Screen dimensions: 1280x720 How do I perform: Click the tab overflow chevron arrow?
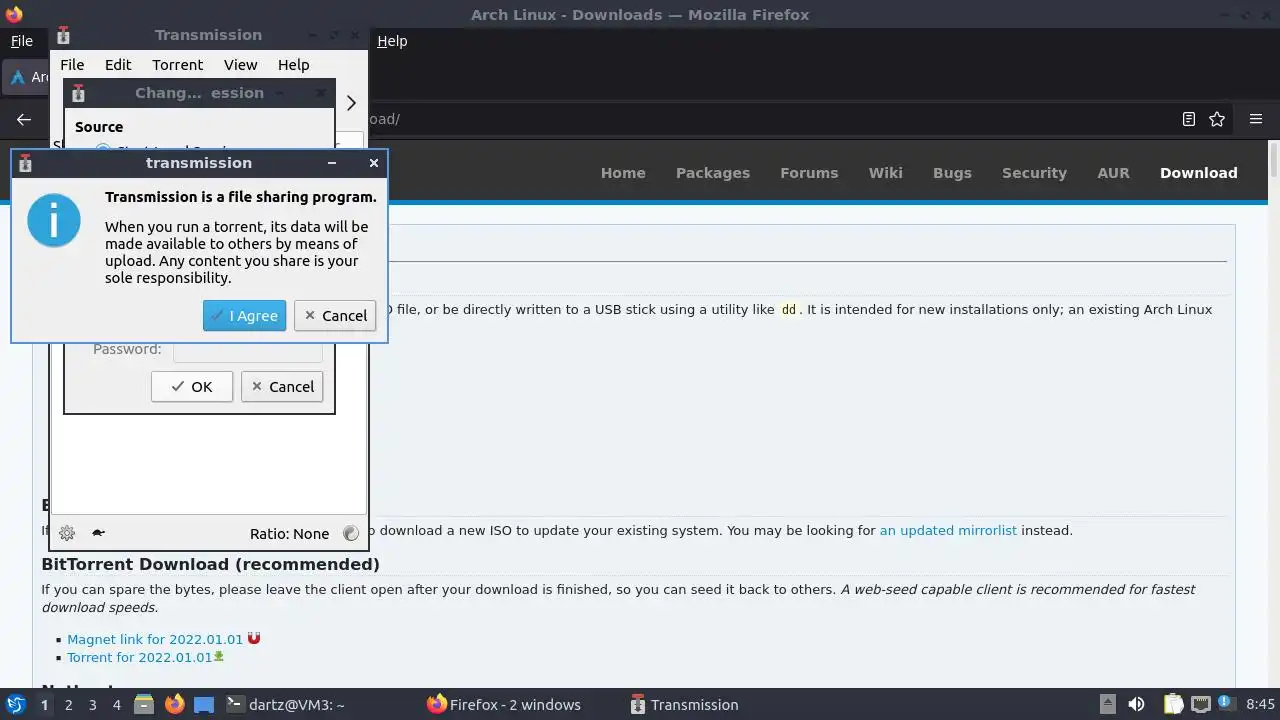tap(351, 103)
